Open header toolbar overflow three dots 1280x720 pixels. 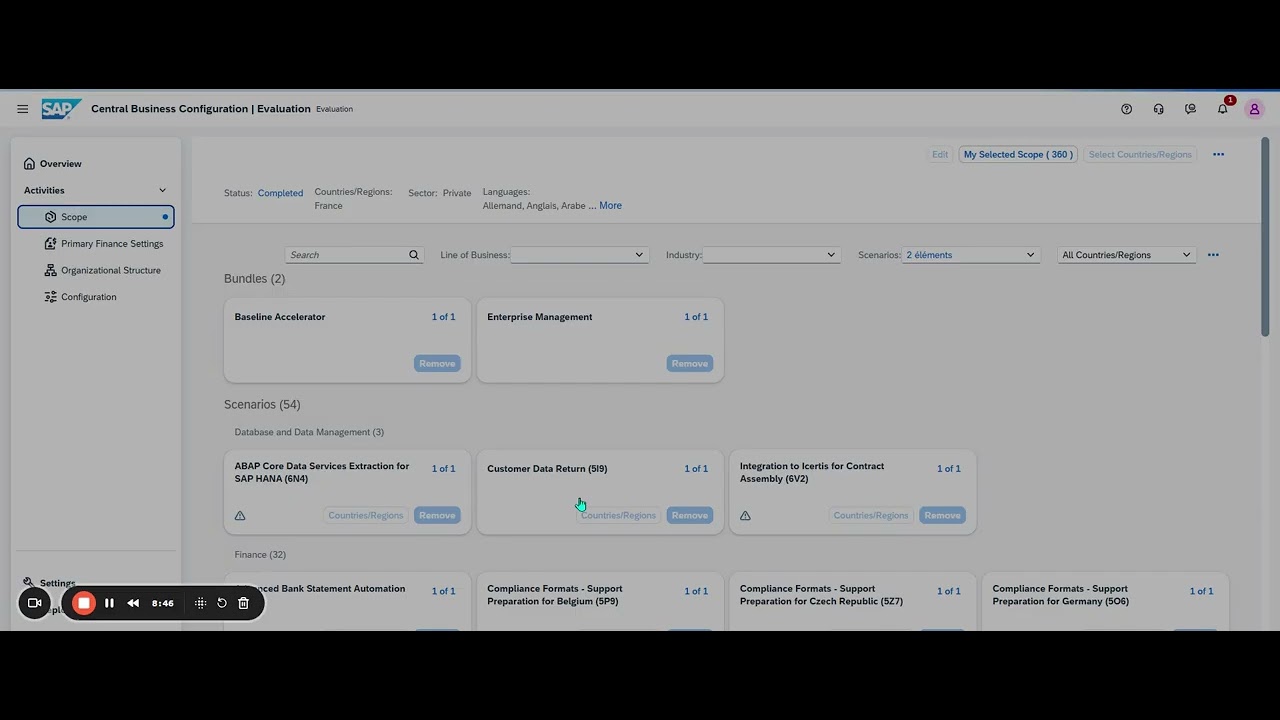click(1218, 155)
